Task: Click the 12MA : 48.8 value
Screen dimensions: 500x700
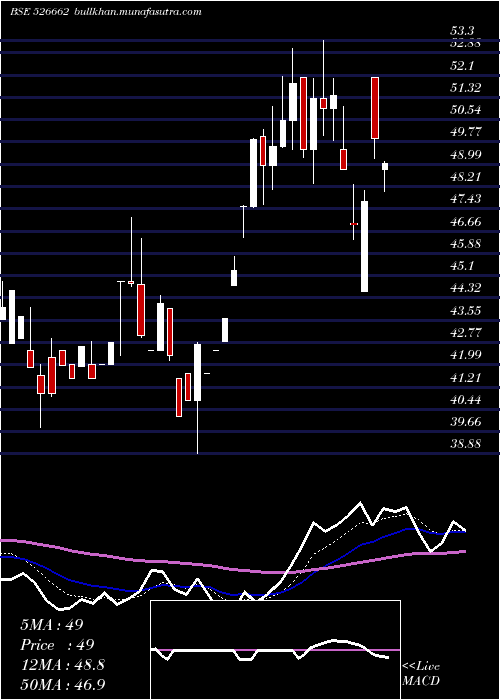Action: click(62, 665)
